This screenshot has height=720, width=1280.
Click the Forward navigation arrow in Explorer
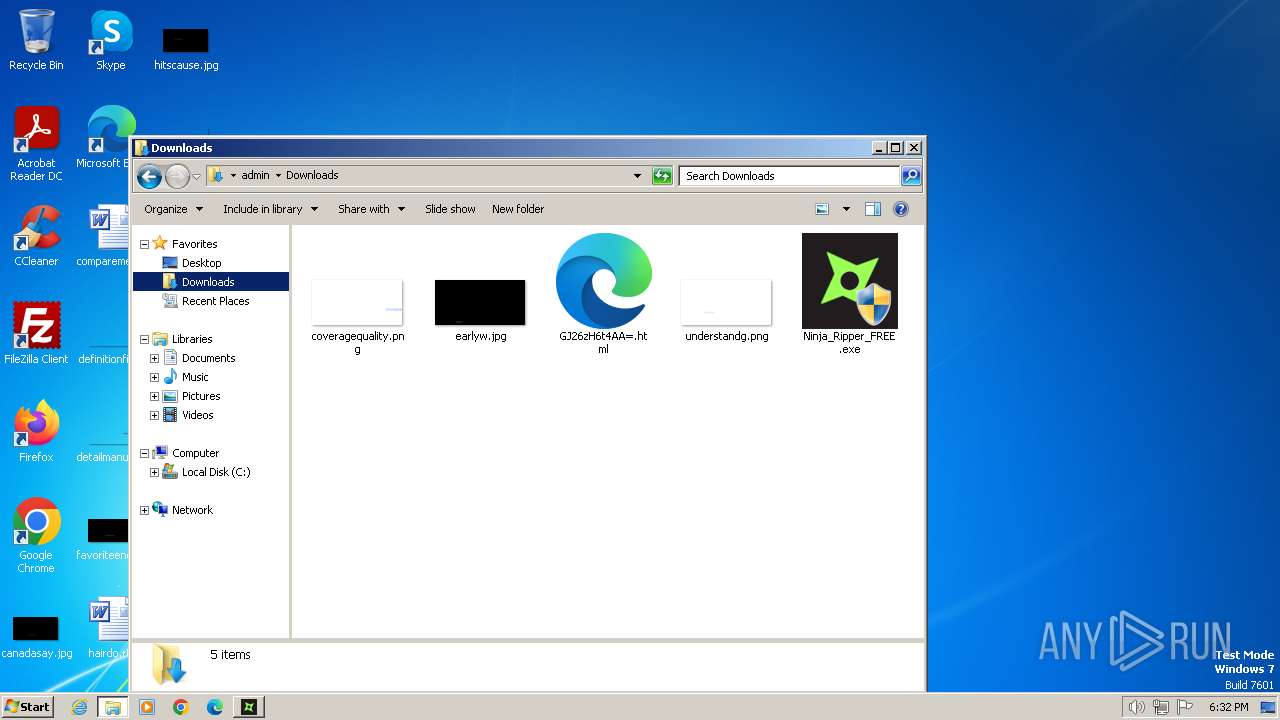(177, 177)
